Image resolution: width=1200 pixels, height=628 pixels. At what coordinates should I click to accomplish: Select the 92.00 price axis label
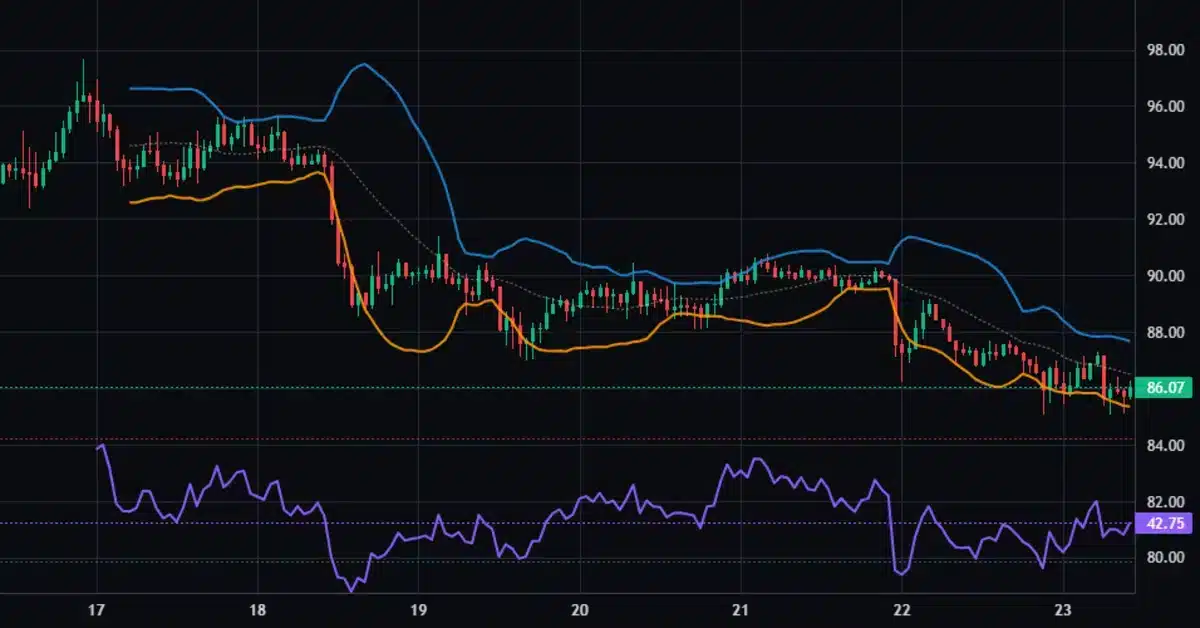(x=1165, y=219)
